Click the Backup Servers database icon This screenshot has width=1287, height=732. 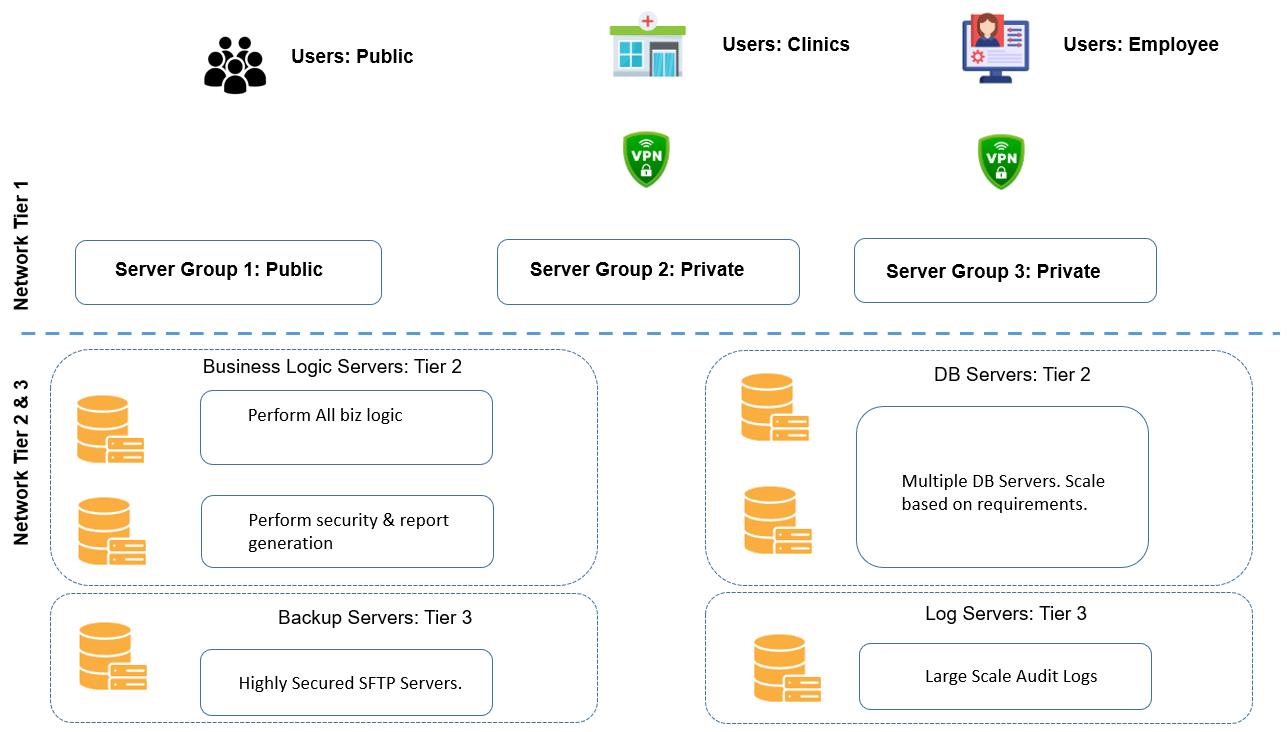(x=112, y=656)
